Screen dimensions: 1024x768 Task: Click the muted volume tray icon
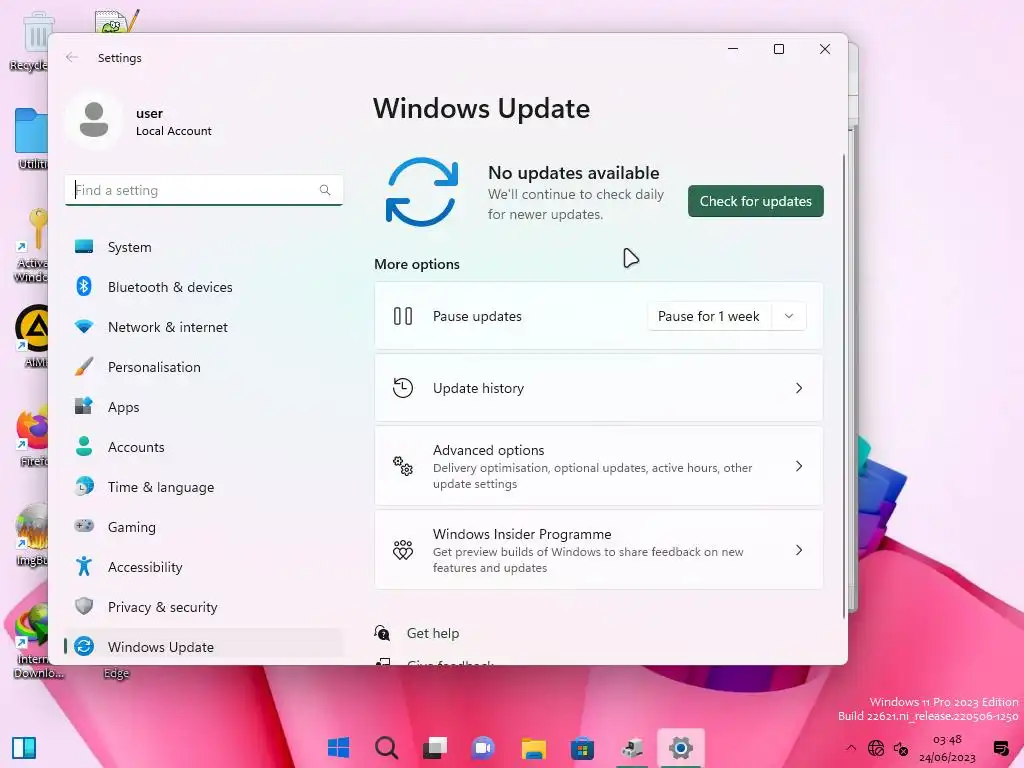pos(901,748)
